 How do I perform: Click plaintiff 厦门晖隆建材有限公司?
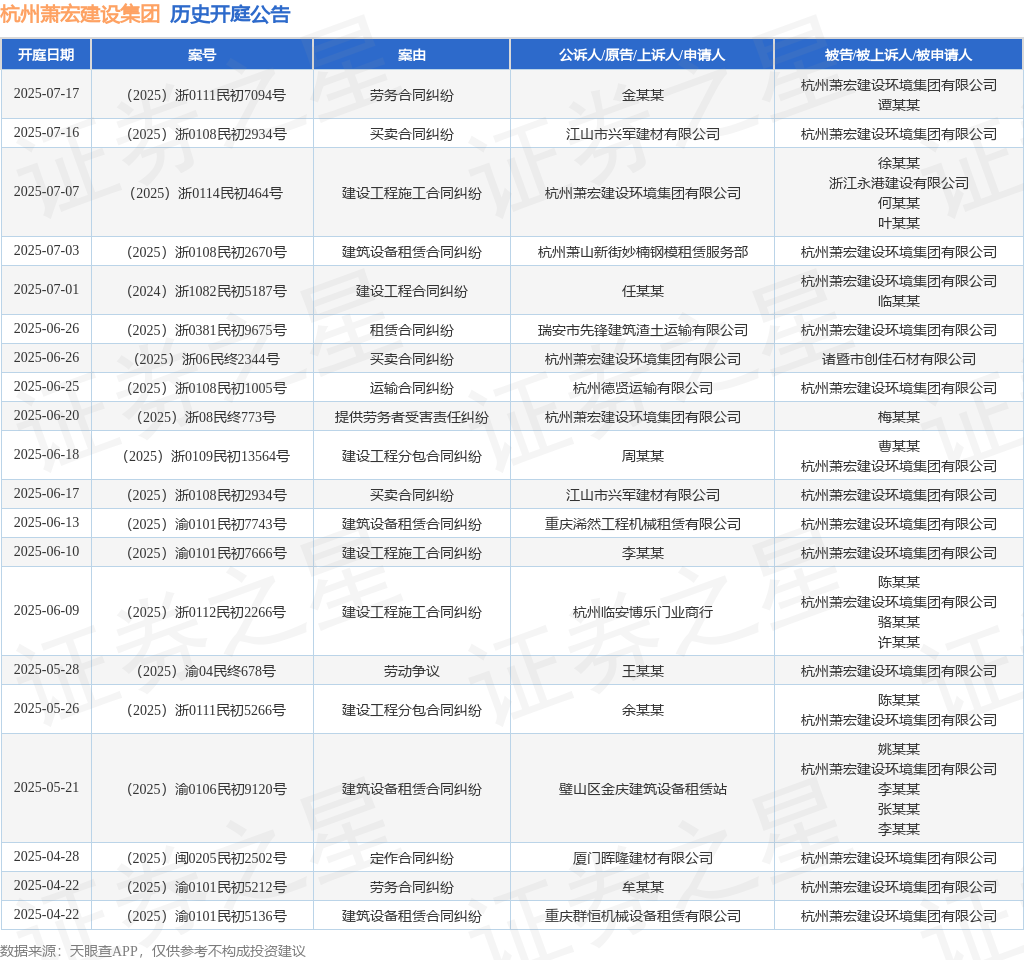coord(643,858)
